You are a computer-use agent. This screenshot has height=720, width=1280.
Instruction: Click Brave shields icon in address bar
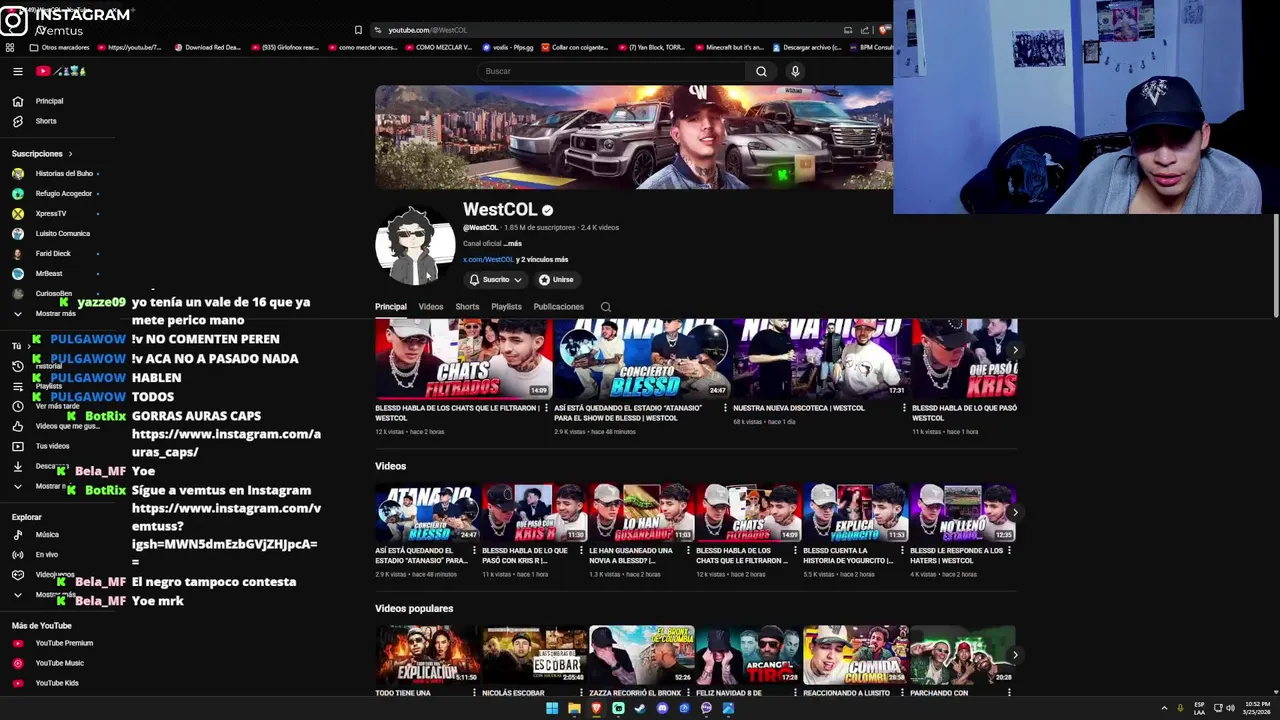pyautogui.click(x=885, y=30)
